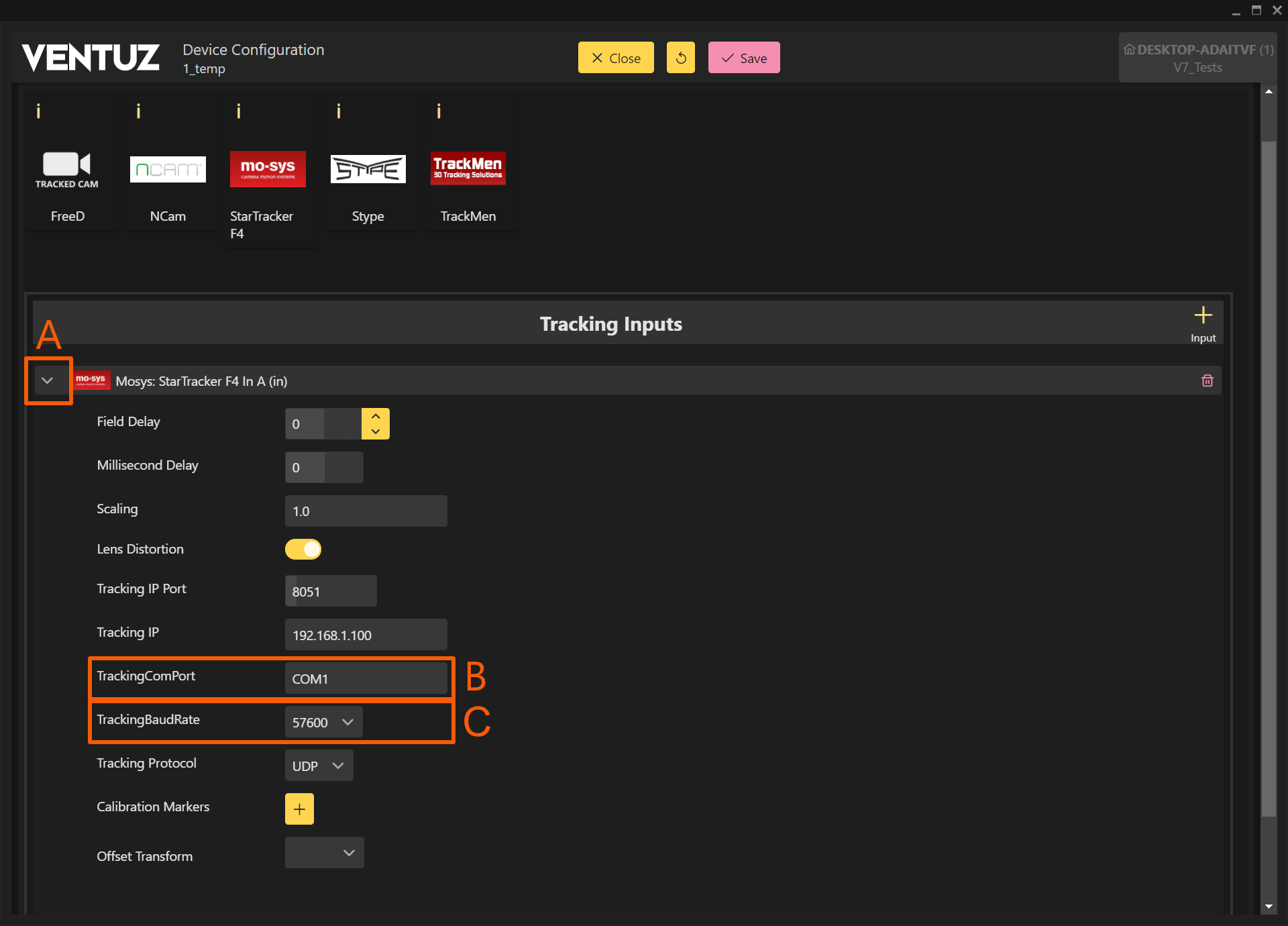This screenshot has width=1288, height=926.
Task: Open the Tracking Protocol UDP dropdown
Action: (x=319, y=766)
